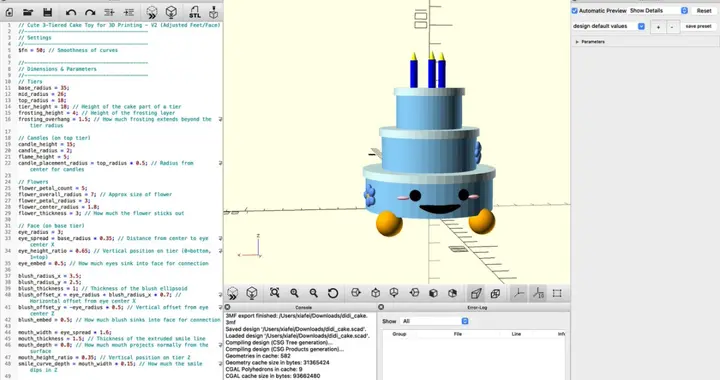720x380 pixels.
Task: Export the model as STL
Action: (195, 12)
